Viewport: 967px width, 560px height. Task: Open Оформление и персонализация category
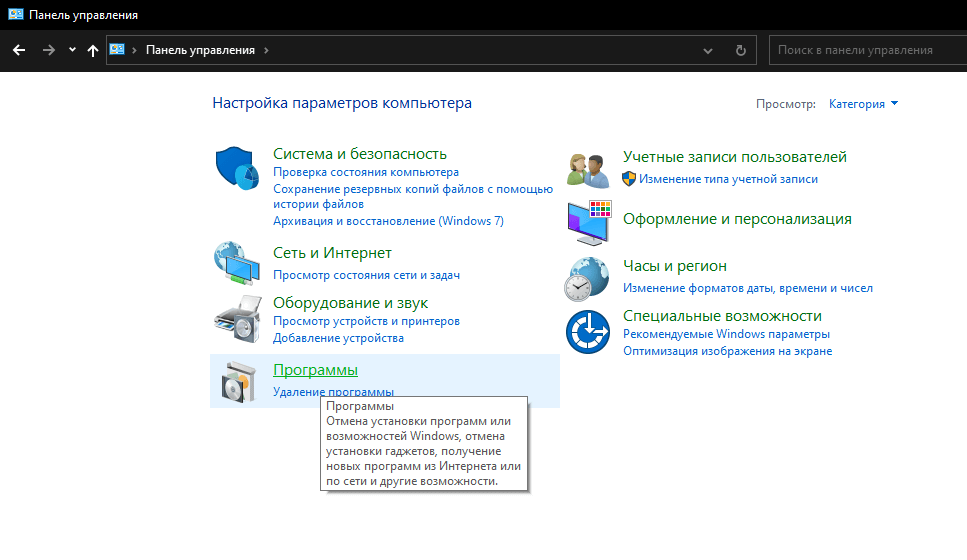[x=737, y=219]
